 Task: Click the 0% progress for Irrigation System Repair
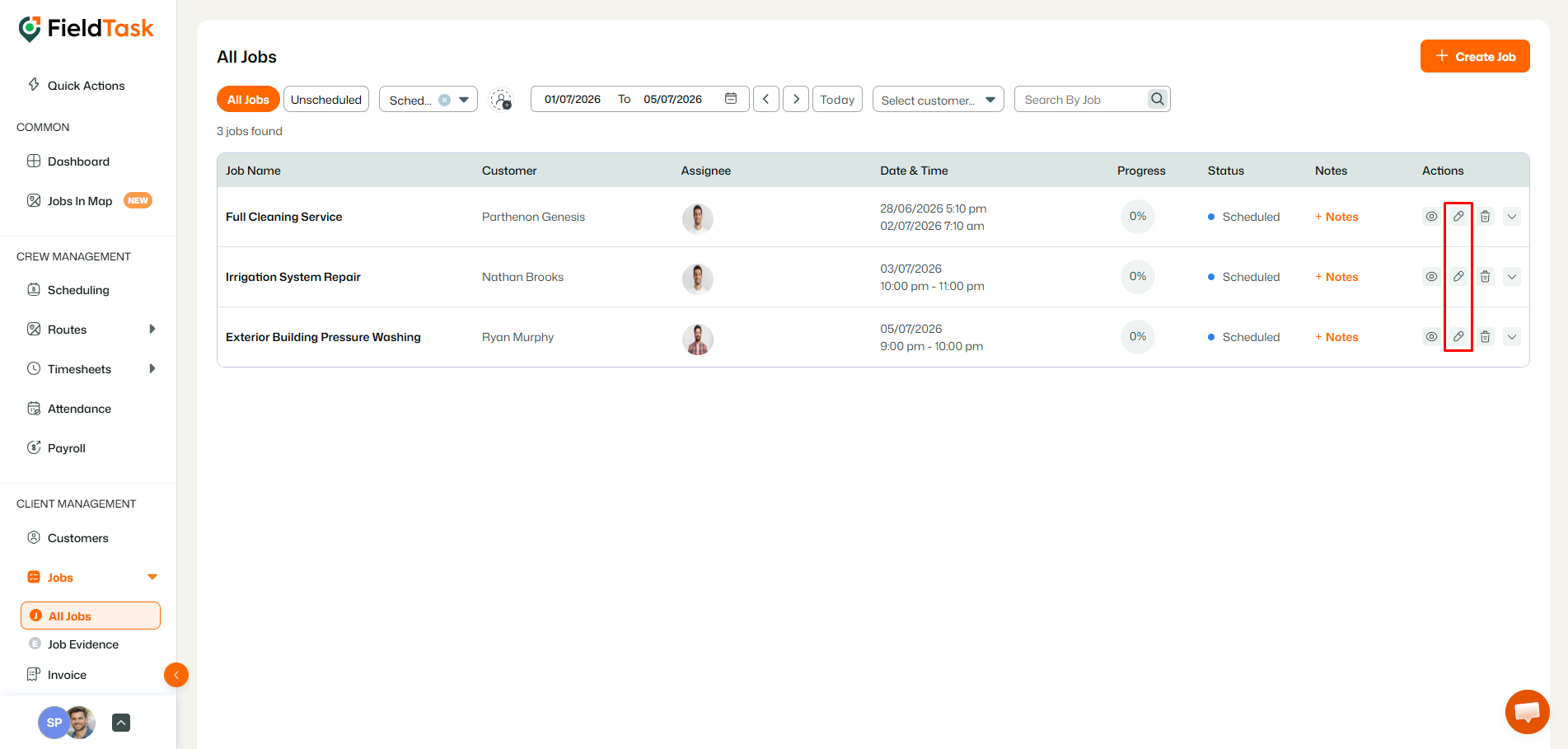1138,277
